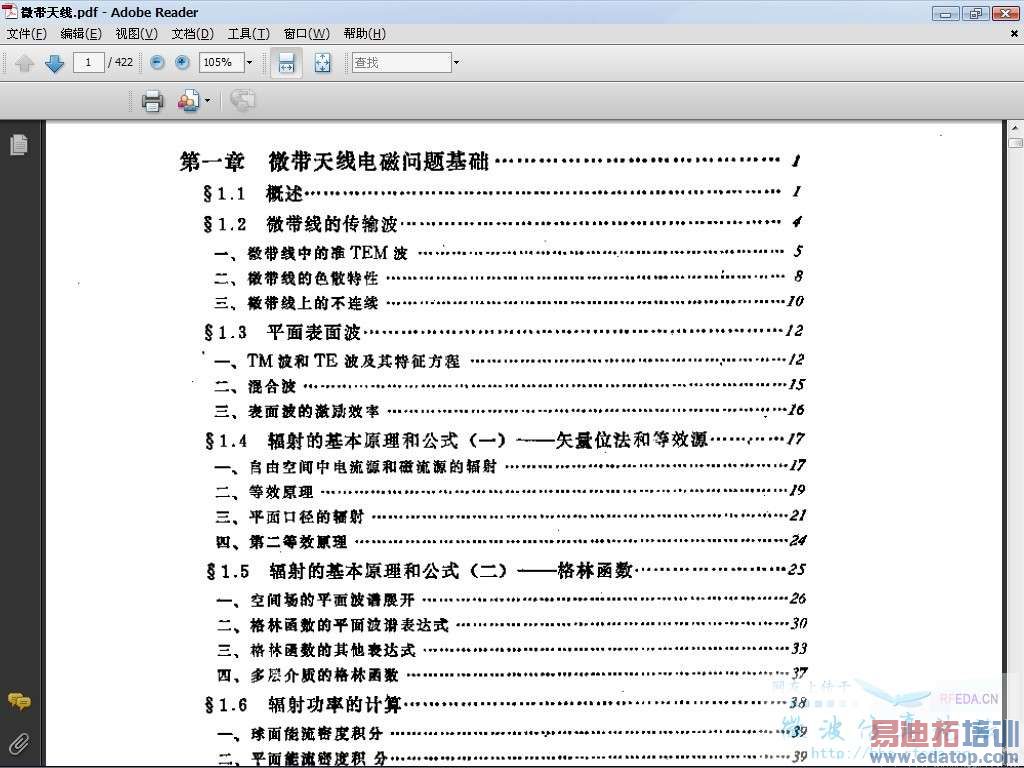The width and height of the screenshot is (1024, 768).
Task: Click the 查找 search box
Action: click(402, 63)
